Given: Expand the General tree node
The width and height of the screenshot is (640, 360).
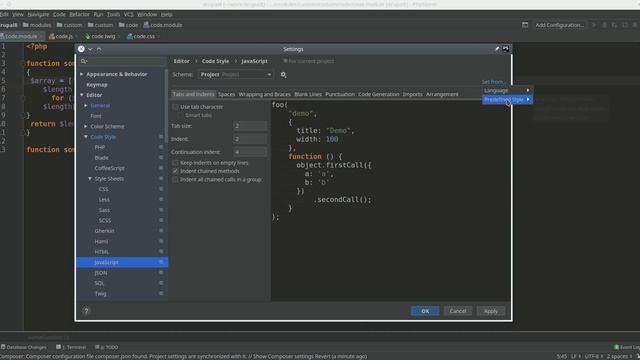Looking at the screenshot, I should point(86,106).
